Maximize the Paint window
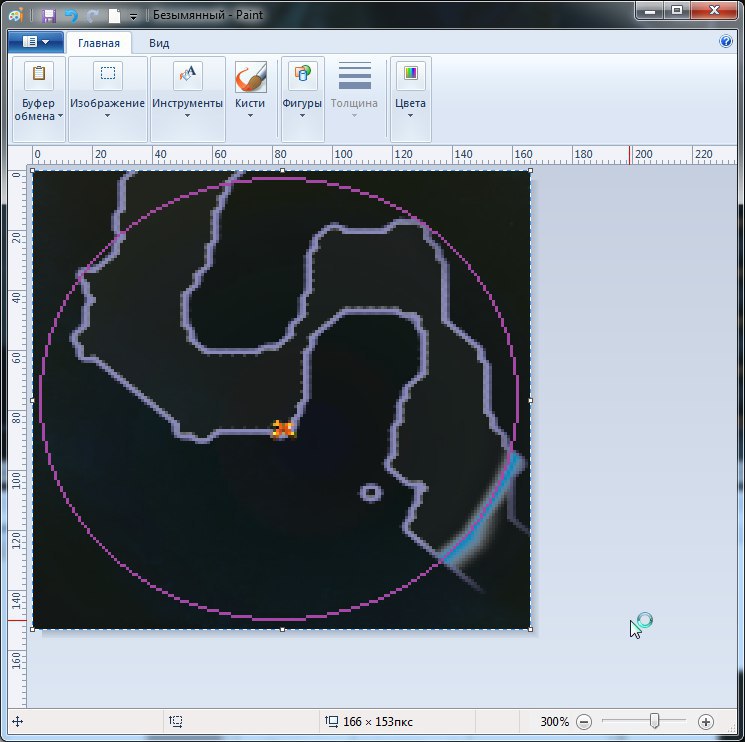Image resolution: width=745 pixels, height=742 pixels. [x=678, y=10]
